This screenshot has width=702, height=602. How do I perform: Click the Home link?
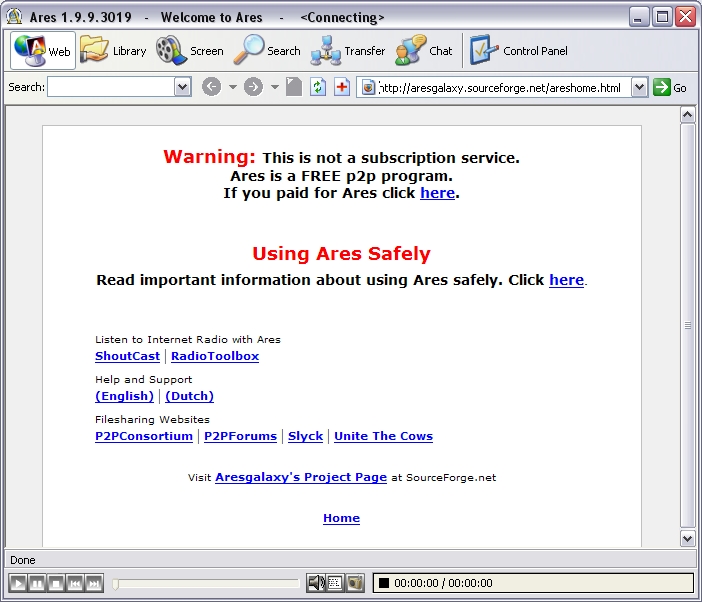[341, 518]
